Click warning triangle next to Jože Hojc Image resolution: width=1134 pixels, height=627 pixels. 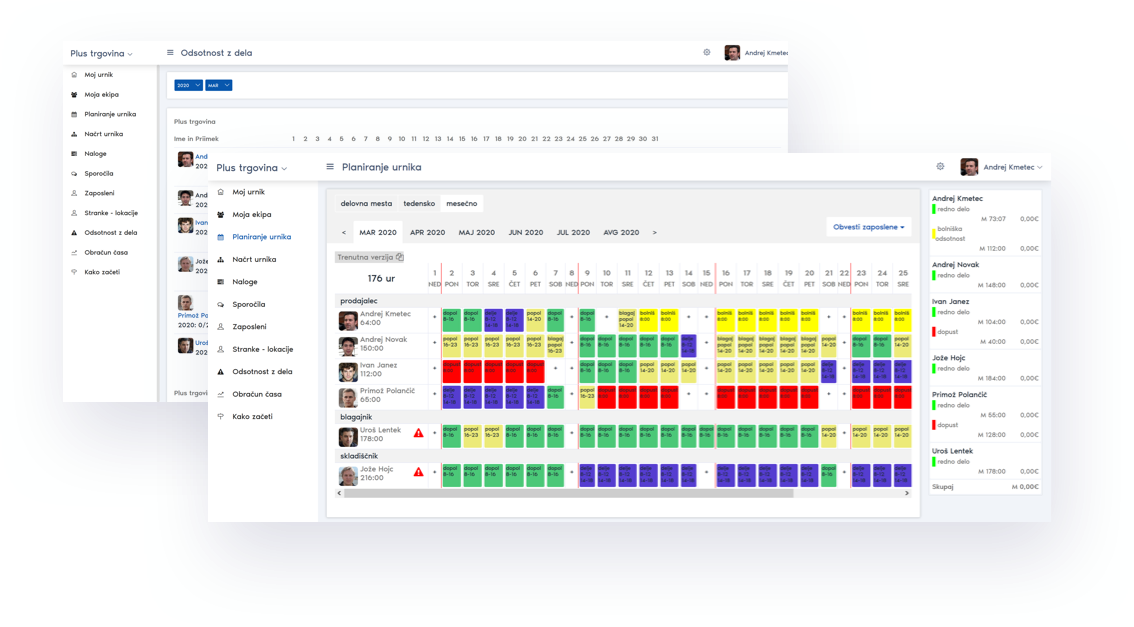pos(418,472)
